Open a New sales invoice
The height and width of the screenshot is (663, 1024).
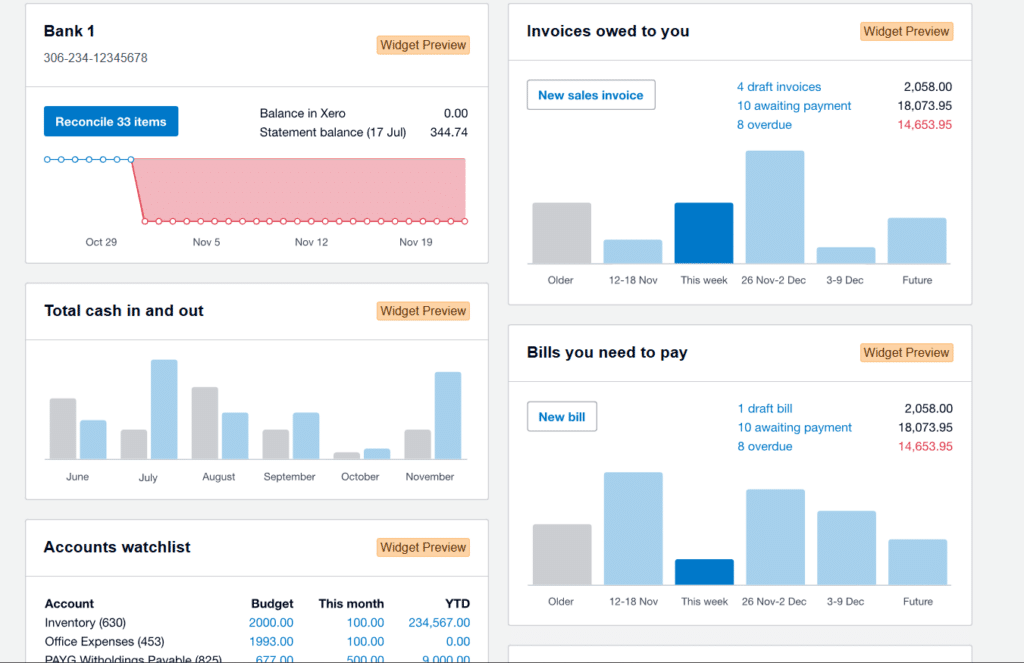591,94
